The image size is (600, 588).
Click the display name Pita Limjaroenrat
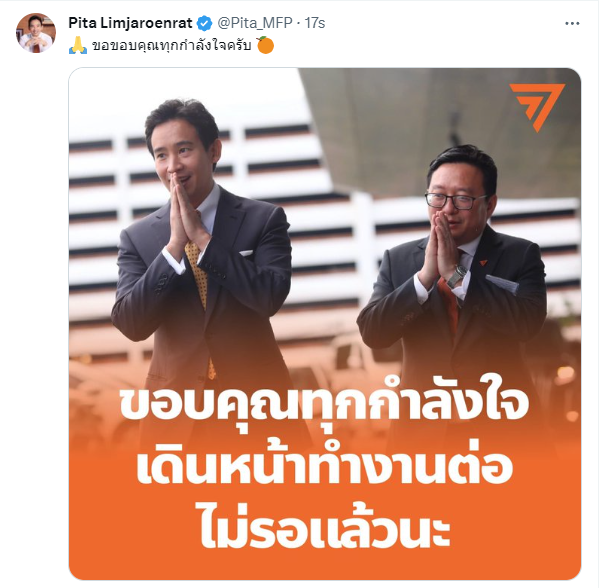click(x=130, y=23)
